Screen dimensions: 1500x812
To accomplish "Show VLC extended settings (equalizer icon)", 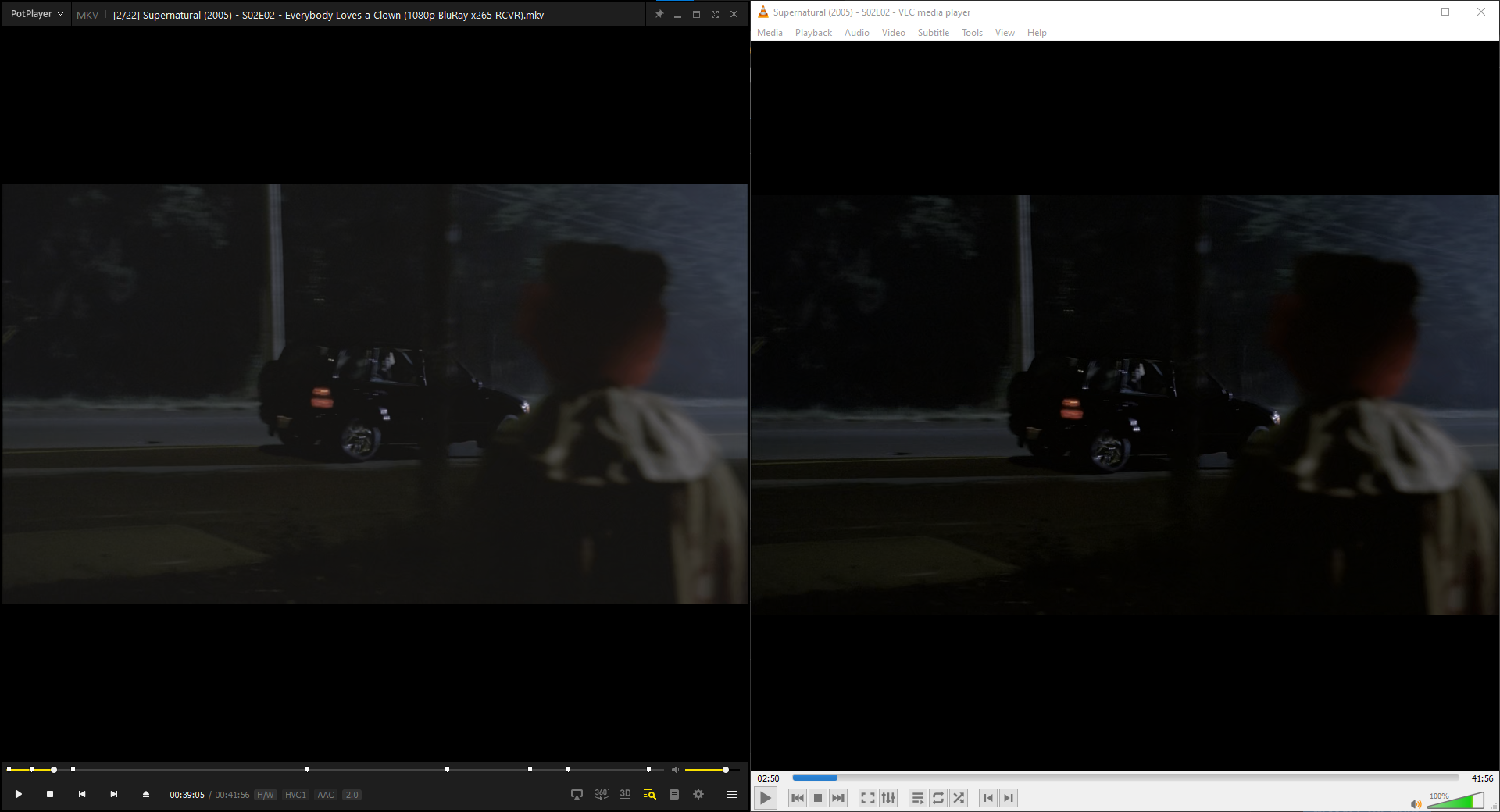I will click(888, 798).
